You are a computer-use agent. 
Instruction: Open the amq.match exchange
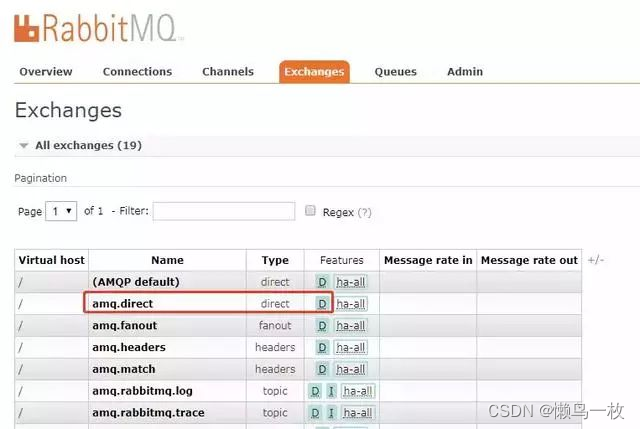(x=124, y=369)
